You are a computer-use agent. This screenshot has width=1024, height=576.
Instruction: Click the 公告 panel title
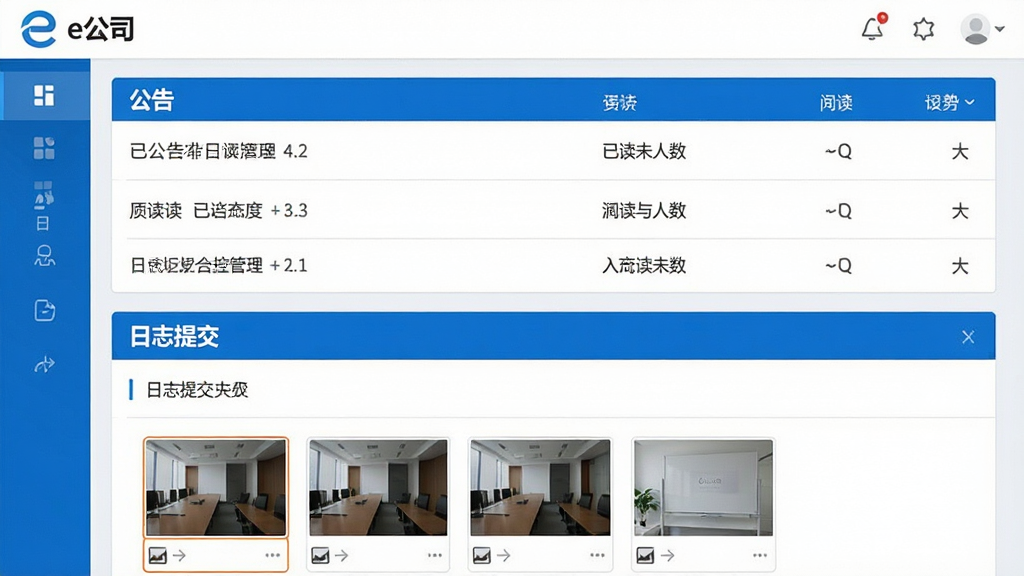[x=152, y=100]
